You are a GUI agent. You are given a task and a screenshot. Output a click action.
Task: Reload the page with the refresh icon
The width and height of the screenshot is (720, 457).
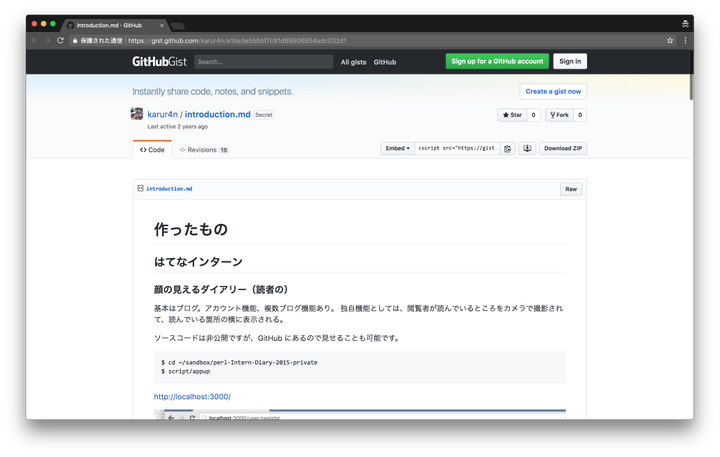click(60, 40)
